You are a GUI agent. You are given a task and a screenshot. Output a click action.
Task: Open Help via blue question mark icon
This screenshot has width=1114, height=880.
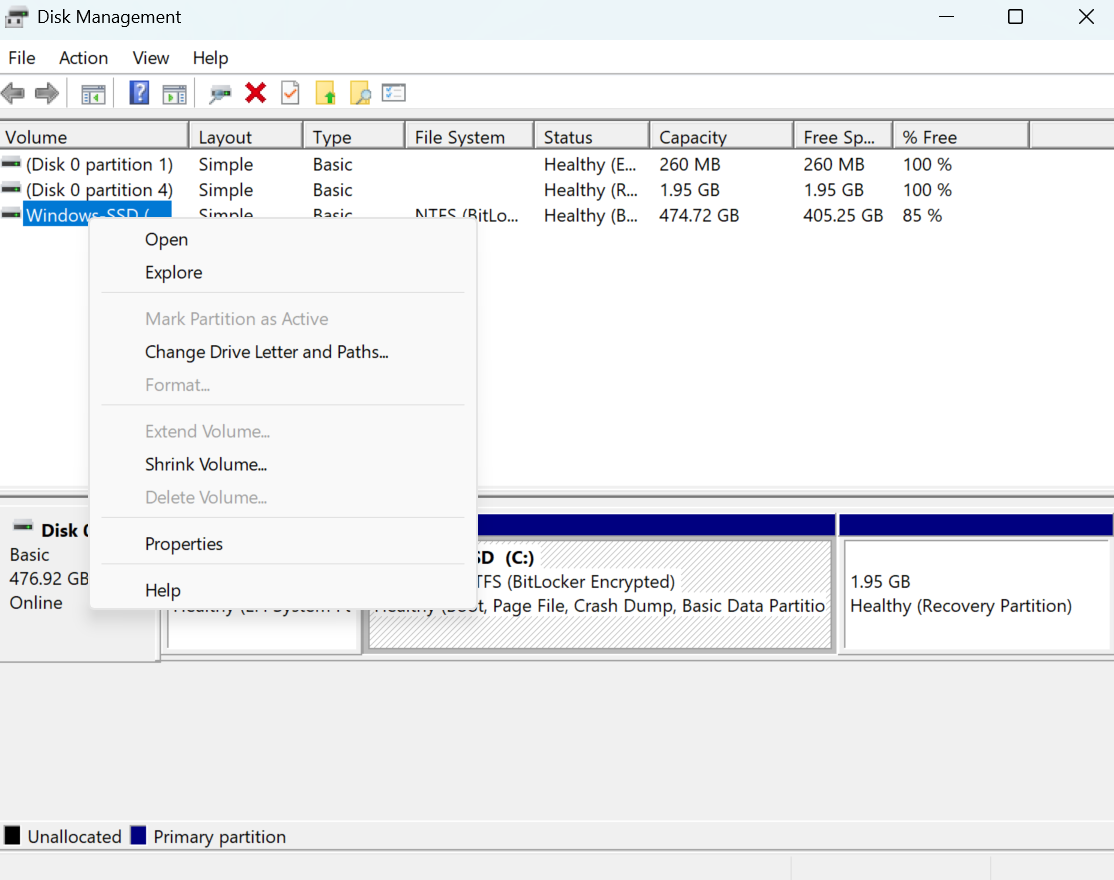click(x=140, y=94)
